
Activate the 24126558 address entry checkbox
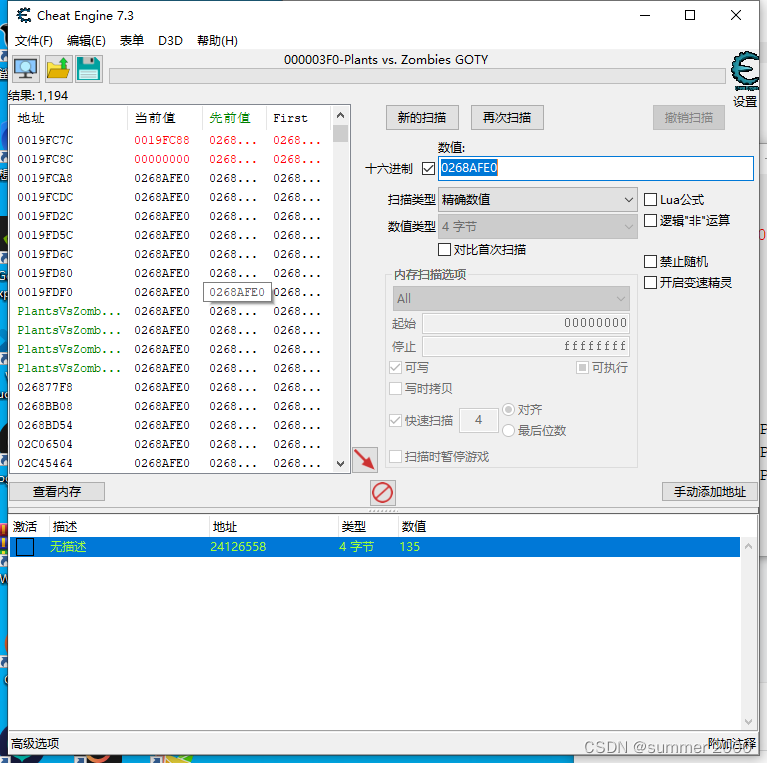click(x=24, y=547)
